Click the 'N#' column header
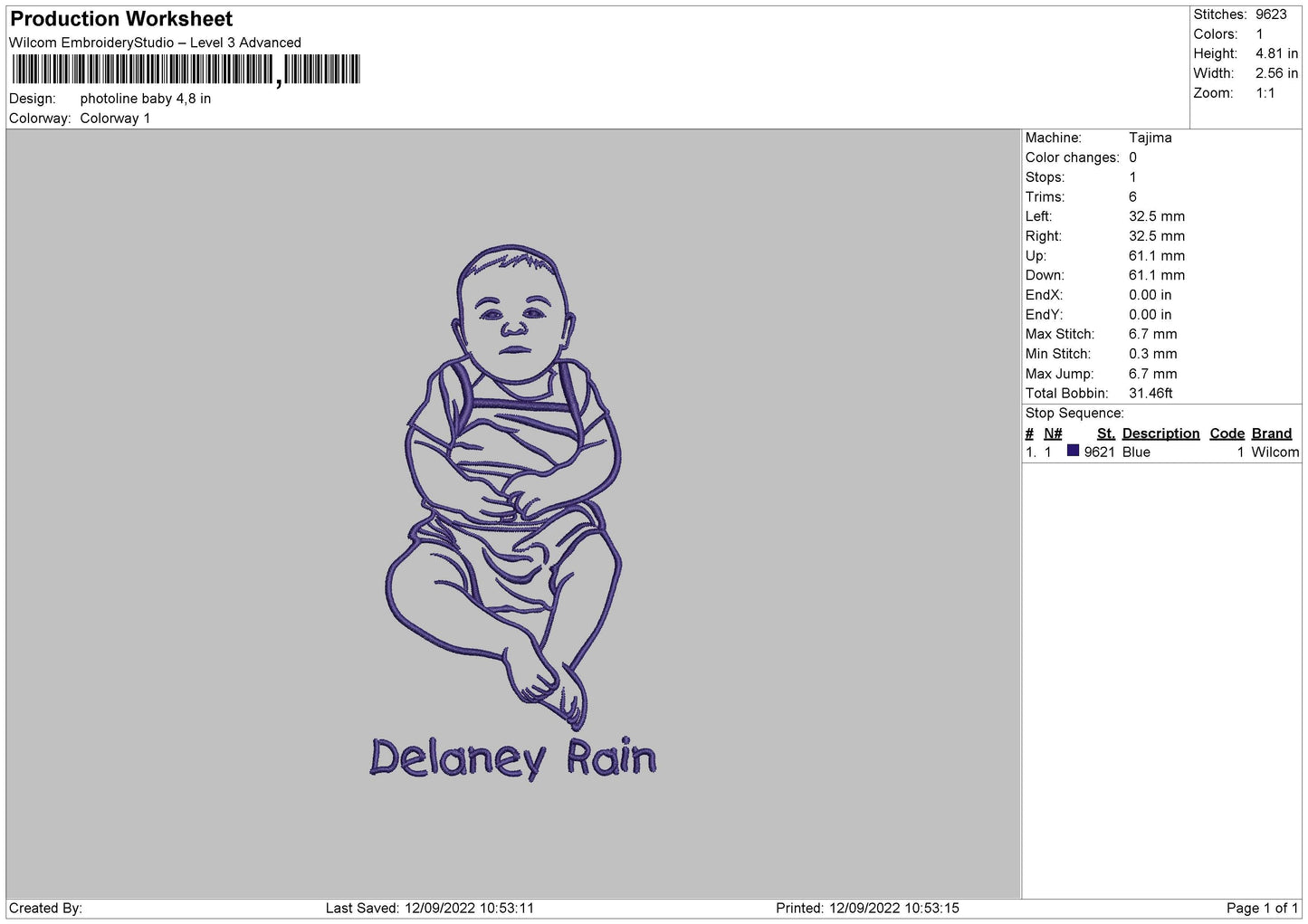Viewport: 1308px width, 924px height. [1053, 433]
